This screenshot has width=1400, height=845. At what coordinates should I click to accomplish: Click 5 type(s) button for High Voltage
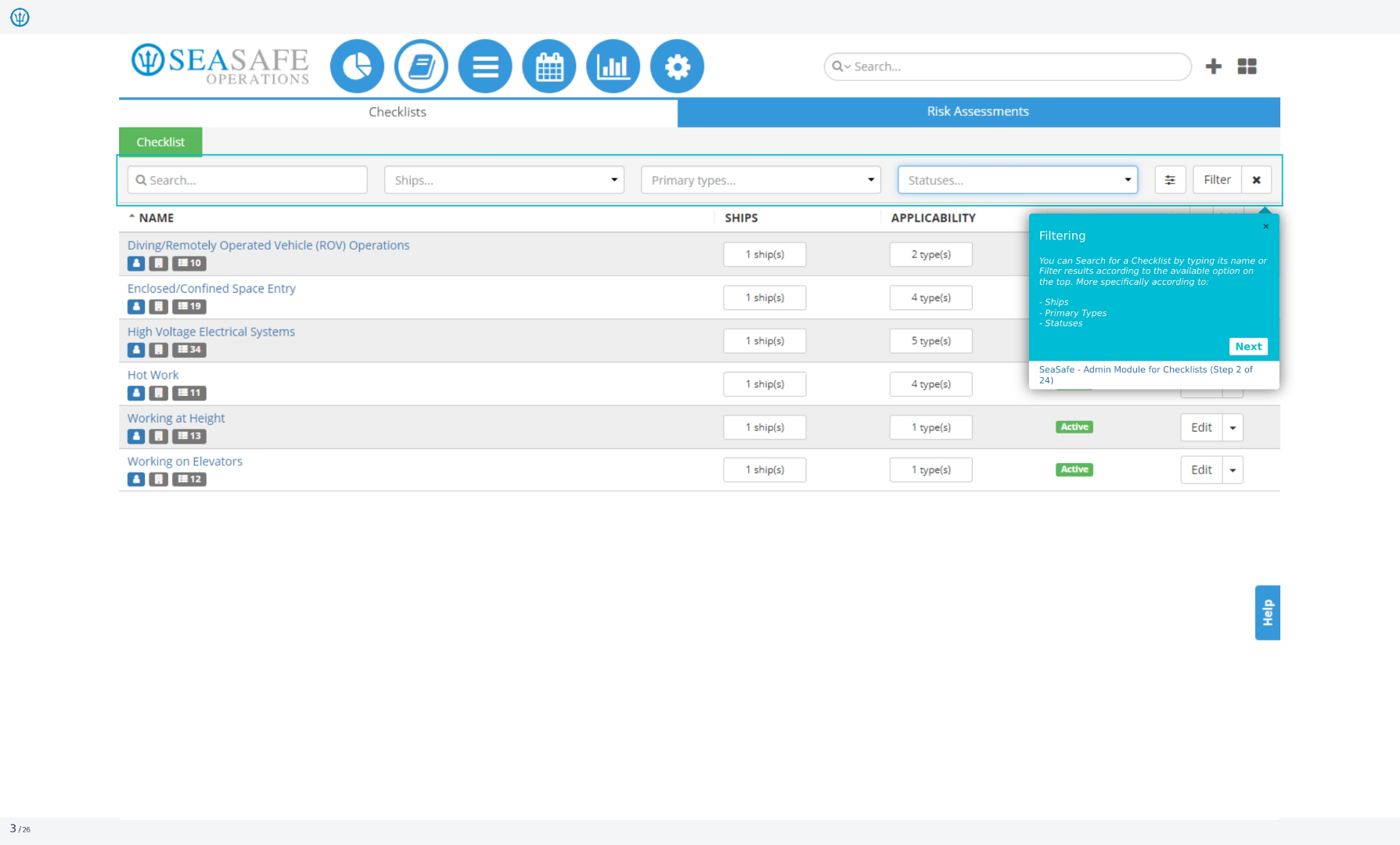[x=931, y=341]
